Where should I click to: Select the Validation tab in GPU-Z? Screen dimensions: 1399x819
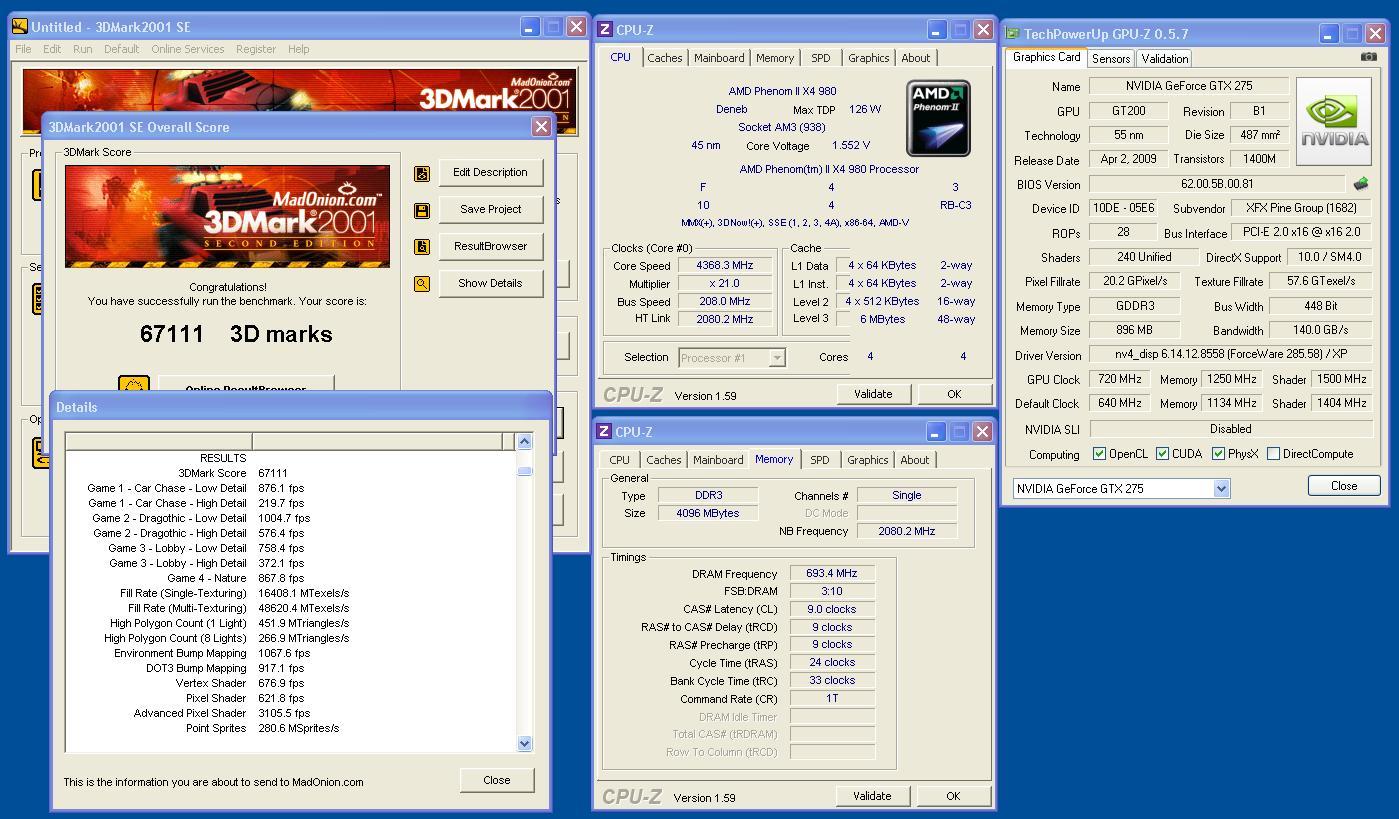point(1165,59)
